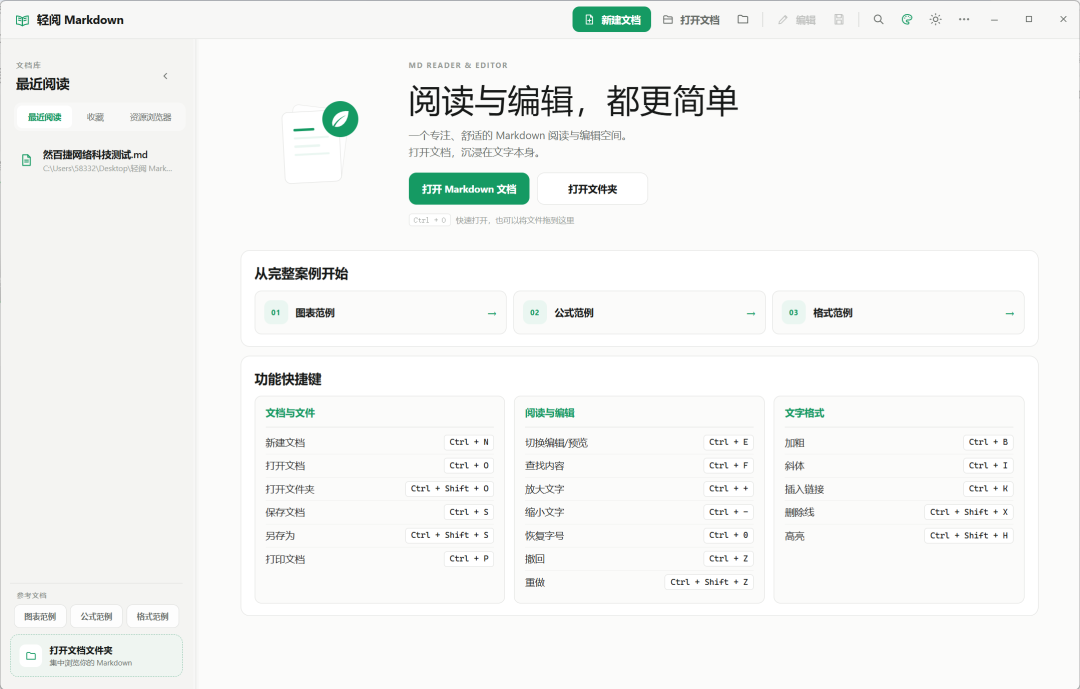The height and width of the screenshot is (689, 1080).
Task: Click the 高亮 shortcut row
Action: tap(899, 535)
